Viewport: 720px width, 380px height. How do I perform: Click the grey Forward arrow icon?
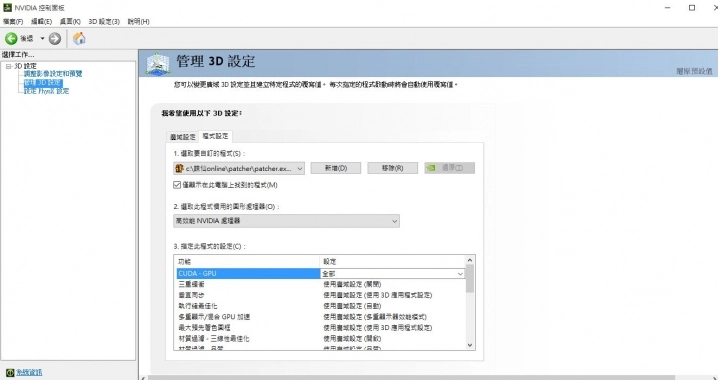(55, 39)
